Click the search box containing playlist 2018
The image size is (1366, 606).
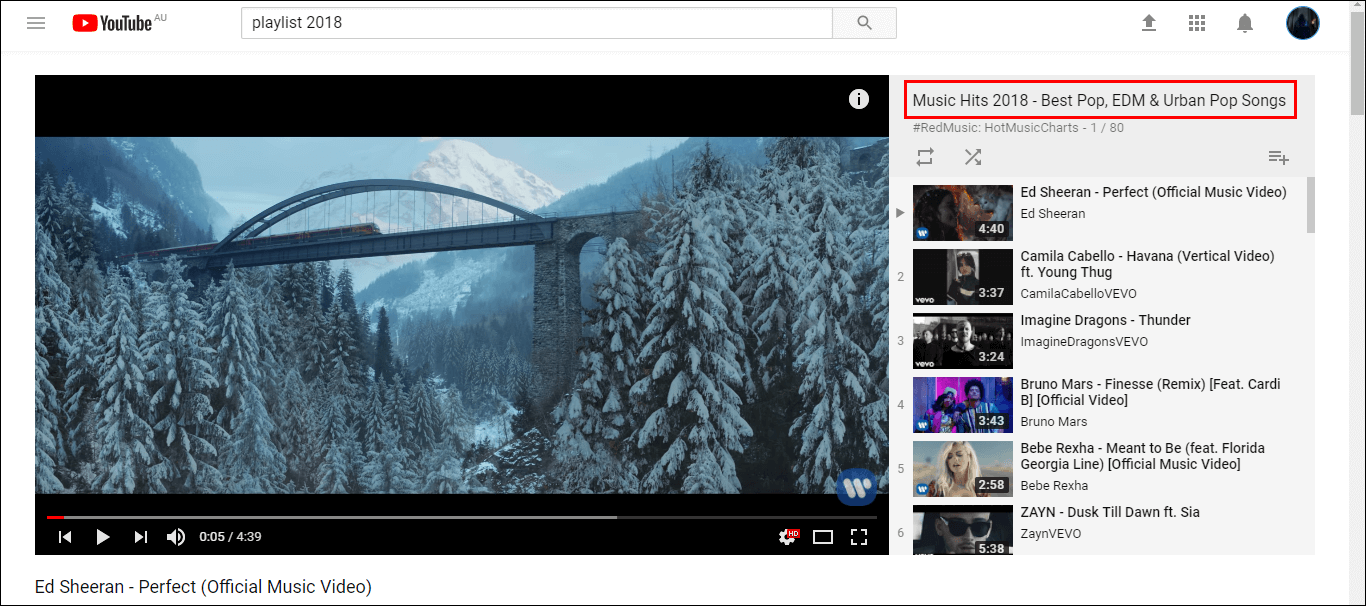536,23
